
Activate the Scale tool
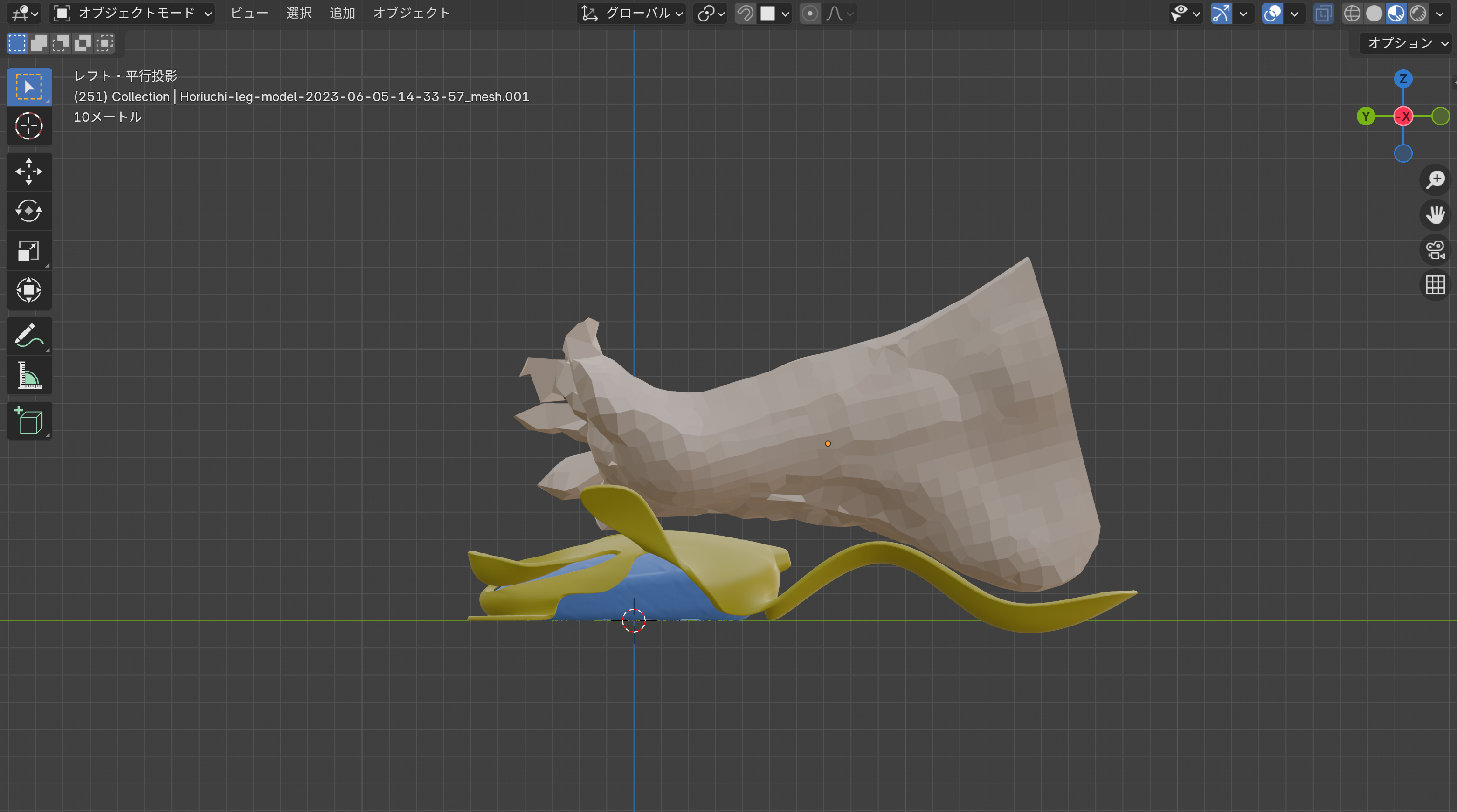click(x=29, y=250)
